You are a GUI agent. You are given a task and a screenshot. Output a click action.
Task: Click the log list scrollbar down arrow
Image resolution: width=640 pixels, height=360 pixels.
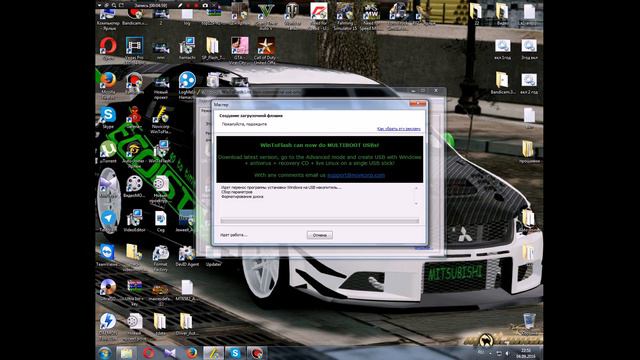click(416, 203)
